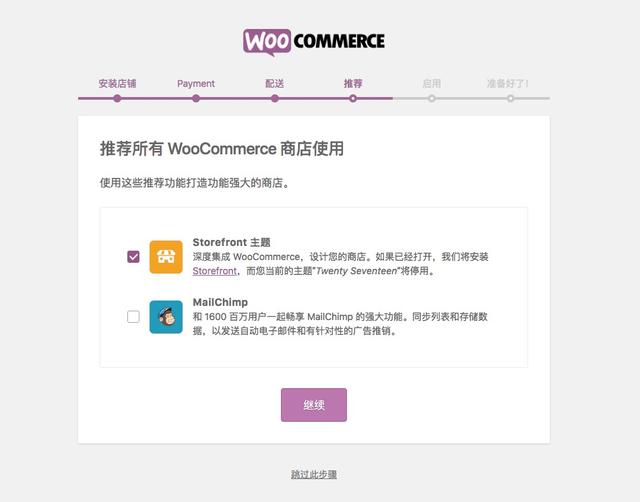This screenshot has height=502, width=640.
Task: Click the current progress dot under 推荐
Action: pyautogui.click(x=353, y=98)
